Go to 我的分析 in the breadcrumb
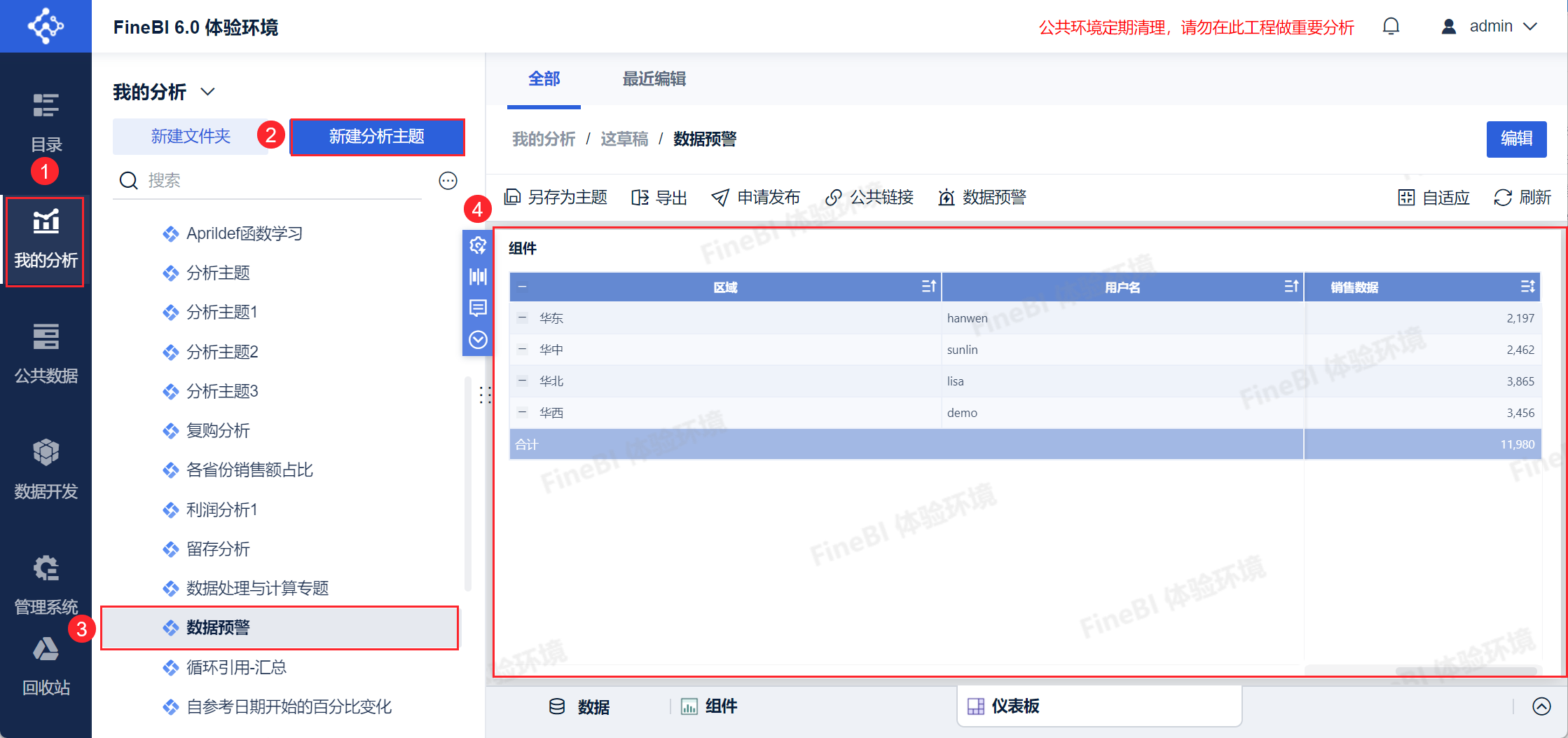This screenshot has width=1568, height=738. [x=544, y=139]
